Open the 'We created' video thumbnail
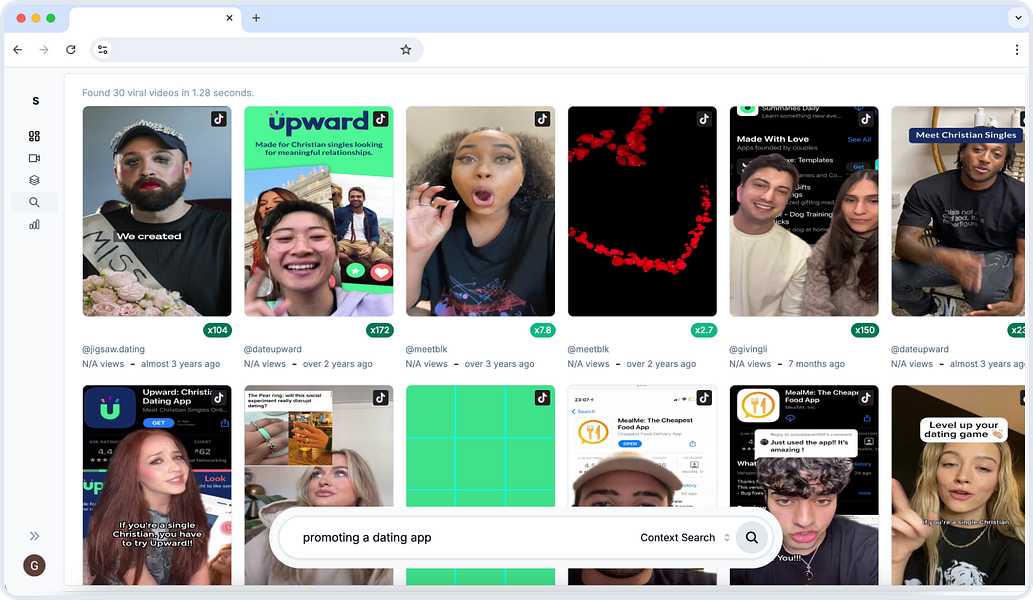Image resolution: width=1033 pixels, height=600 pixels. point(157,211)
